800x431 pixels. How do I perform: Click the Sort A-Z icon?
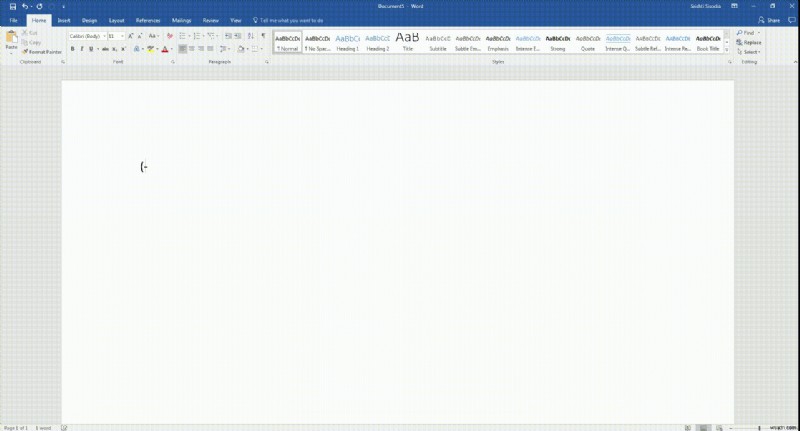251,36
